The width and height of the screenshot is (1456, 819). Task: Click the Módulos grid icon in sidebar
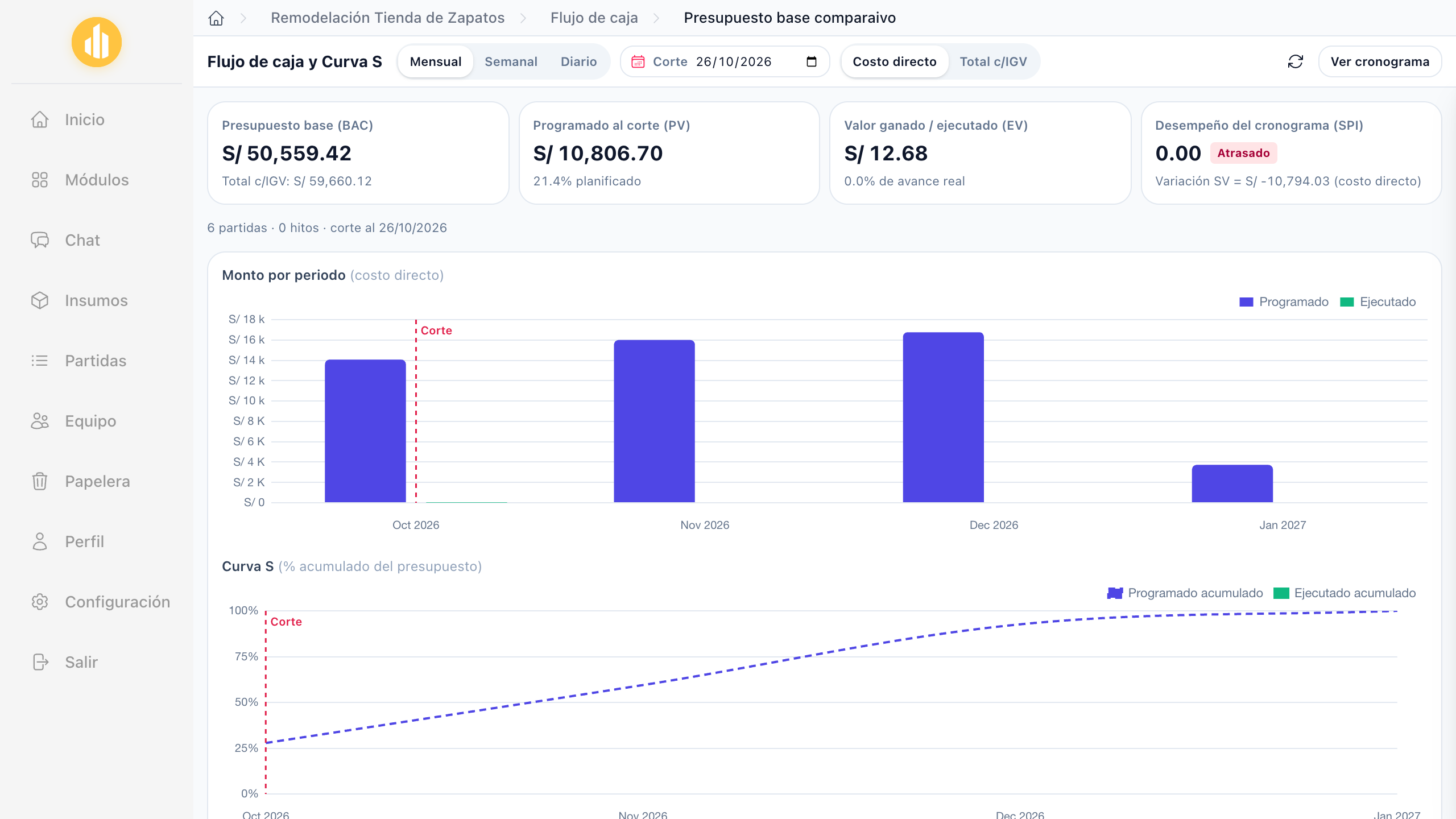tap(40, 180)
